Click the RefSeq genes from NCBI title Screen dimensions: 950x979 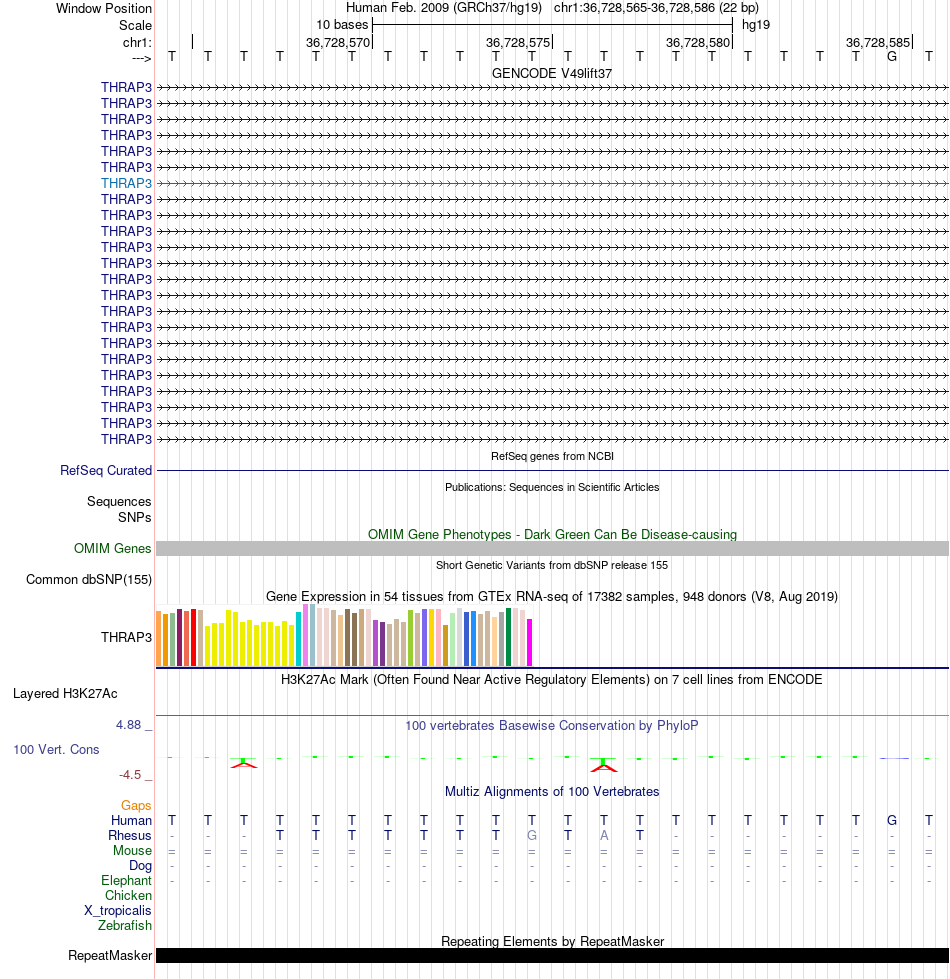click(552, 456)
